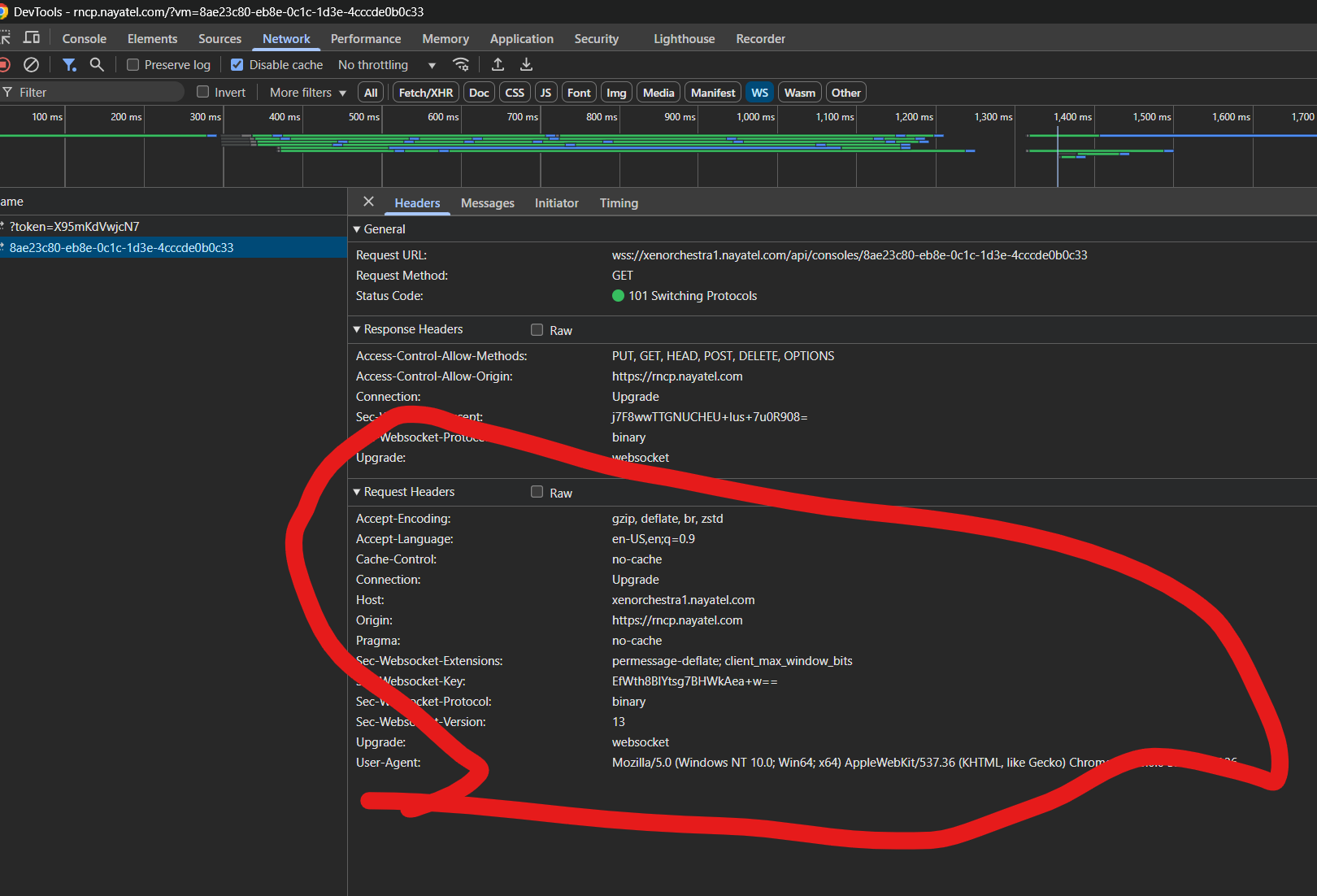The image size is (1317, 896).
Task: Select the Headers detail tab
Action: (x=417, y=203)
